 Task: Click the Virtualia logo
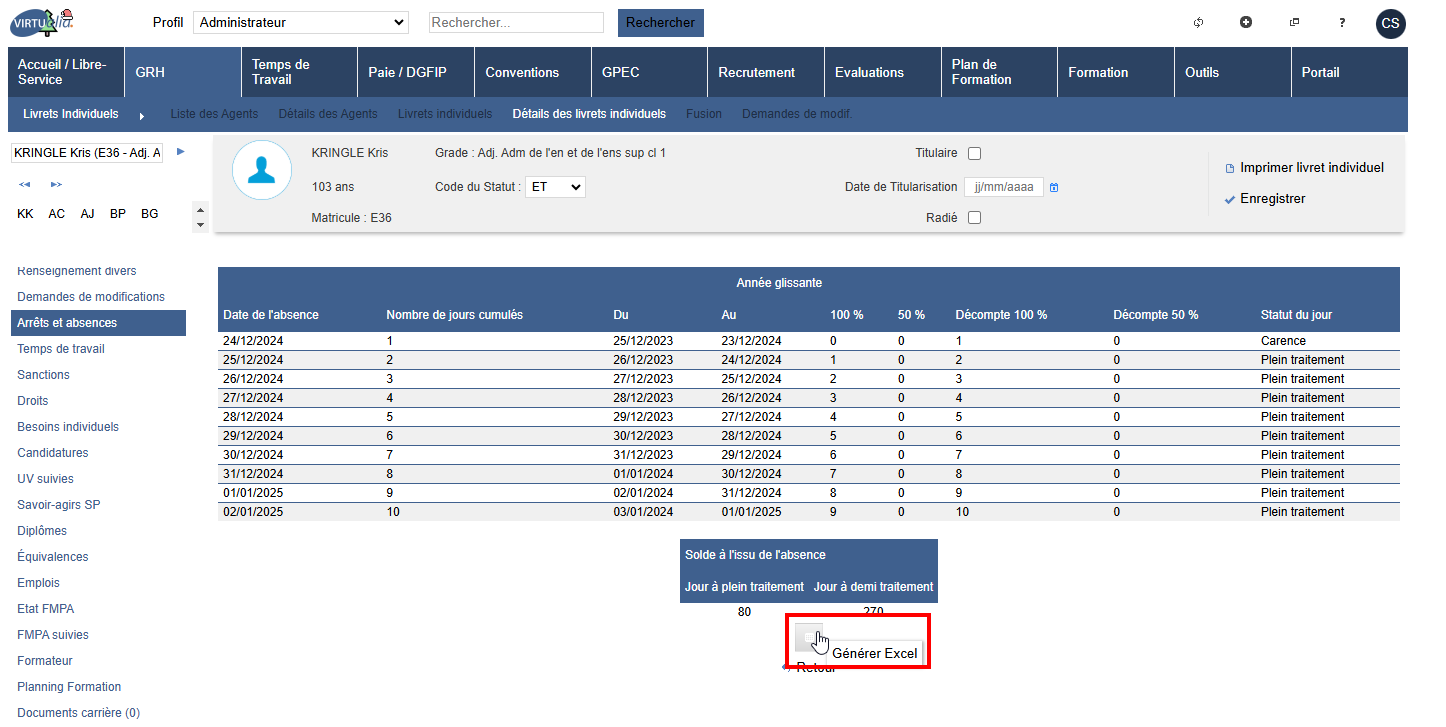pyautogui.click(x=42, y=21)
